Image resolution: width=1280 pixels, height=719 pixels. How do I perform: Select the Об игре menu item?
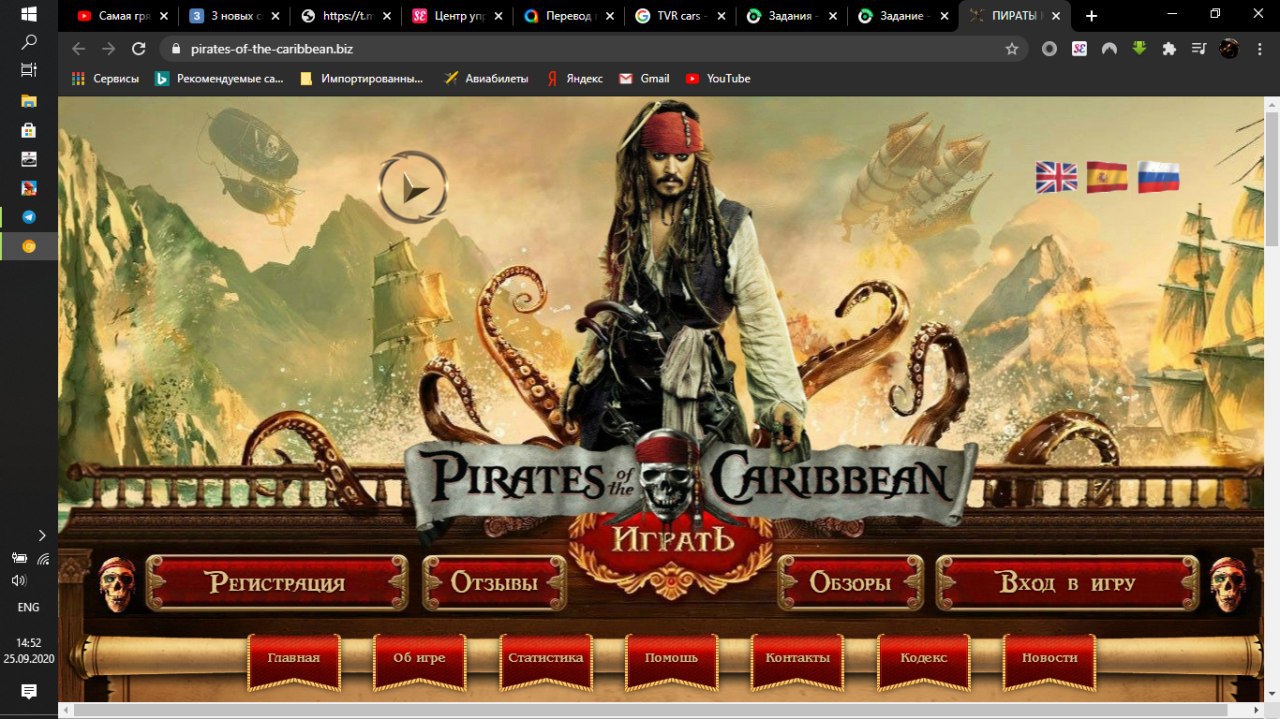[419, 659]
